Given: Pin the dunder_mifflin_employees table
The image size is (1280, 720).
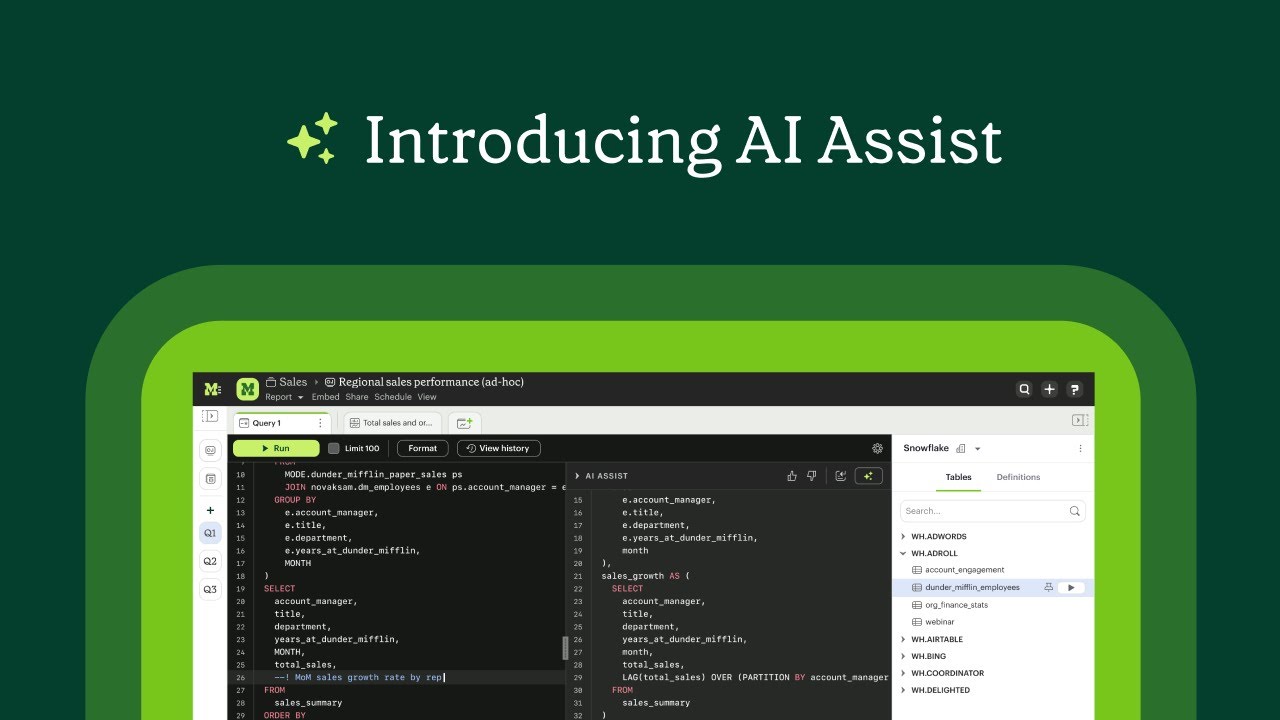Looking at the screenshot, I should coord(1048,587).
